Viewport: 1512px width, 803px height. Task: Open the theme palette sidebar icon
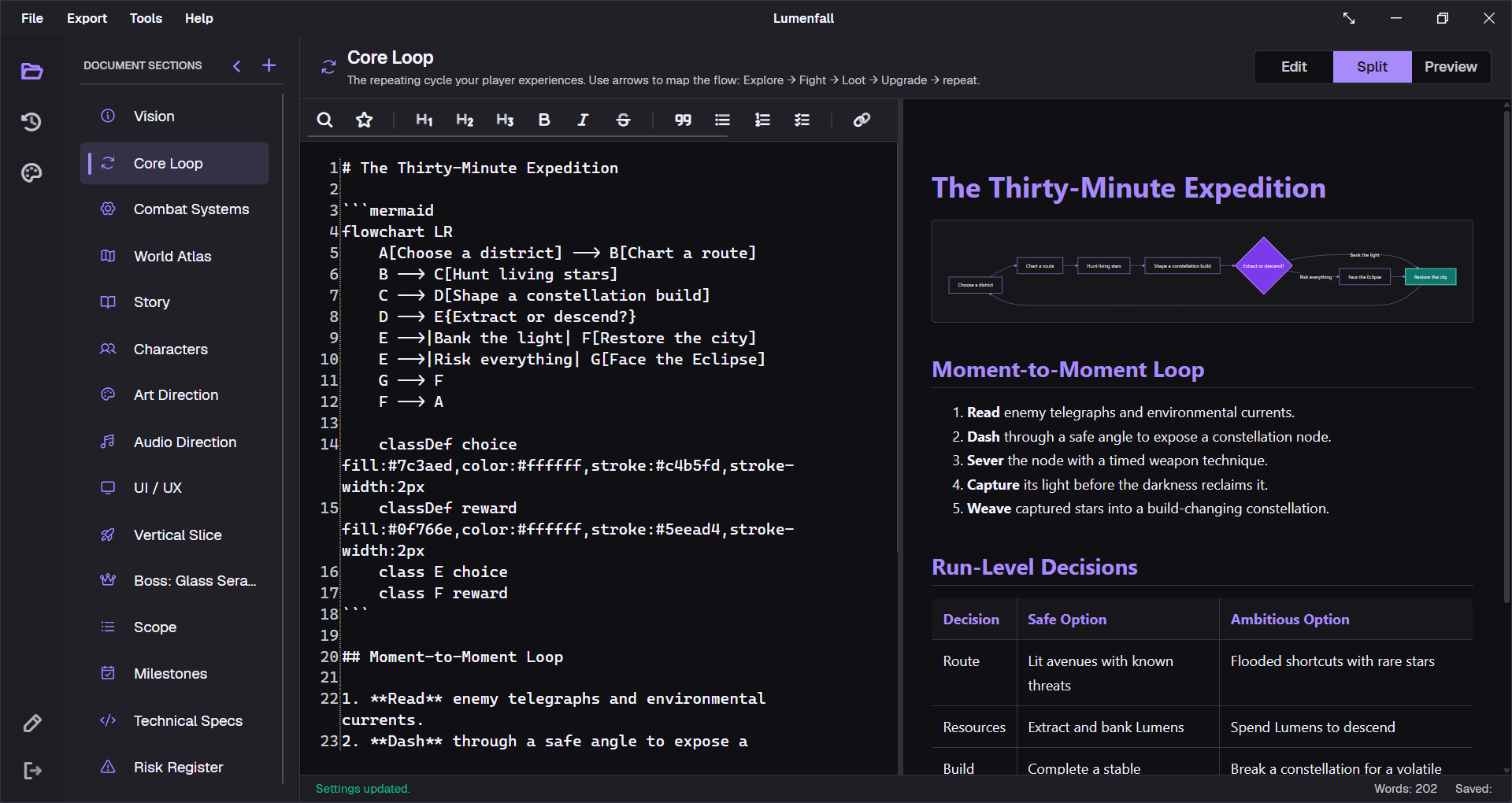pos(31,172)
